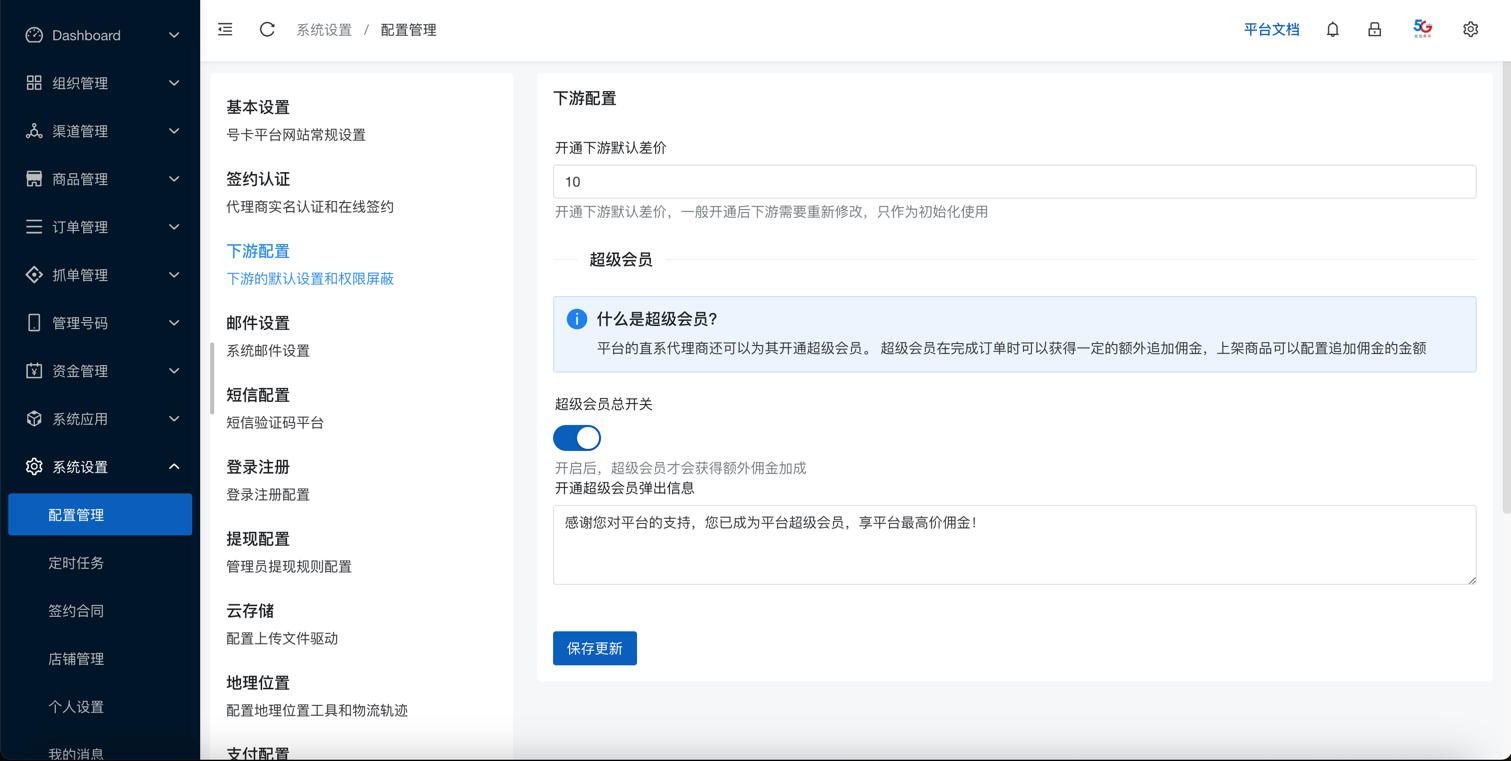Click the 开通下游默认差价 input field
1511x761 pixels.
point(1014,182)
